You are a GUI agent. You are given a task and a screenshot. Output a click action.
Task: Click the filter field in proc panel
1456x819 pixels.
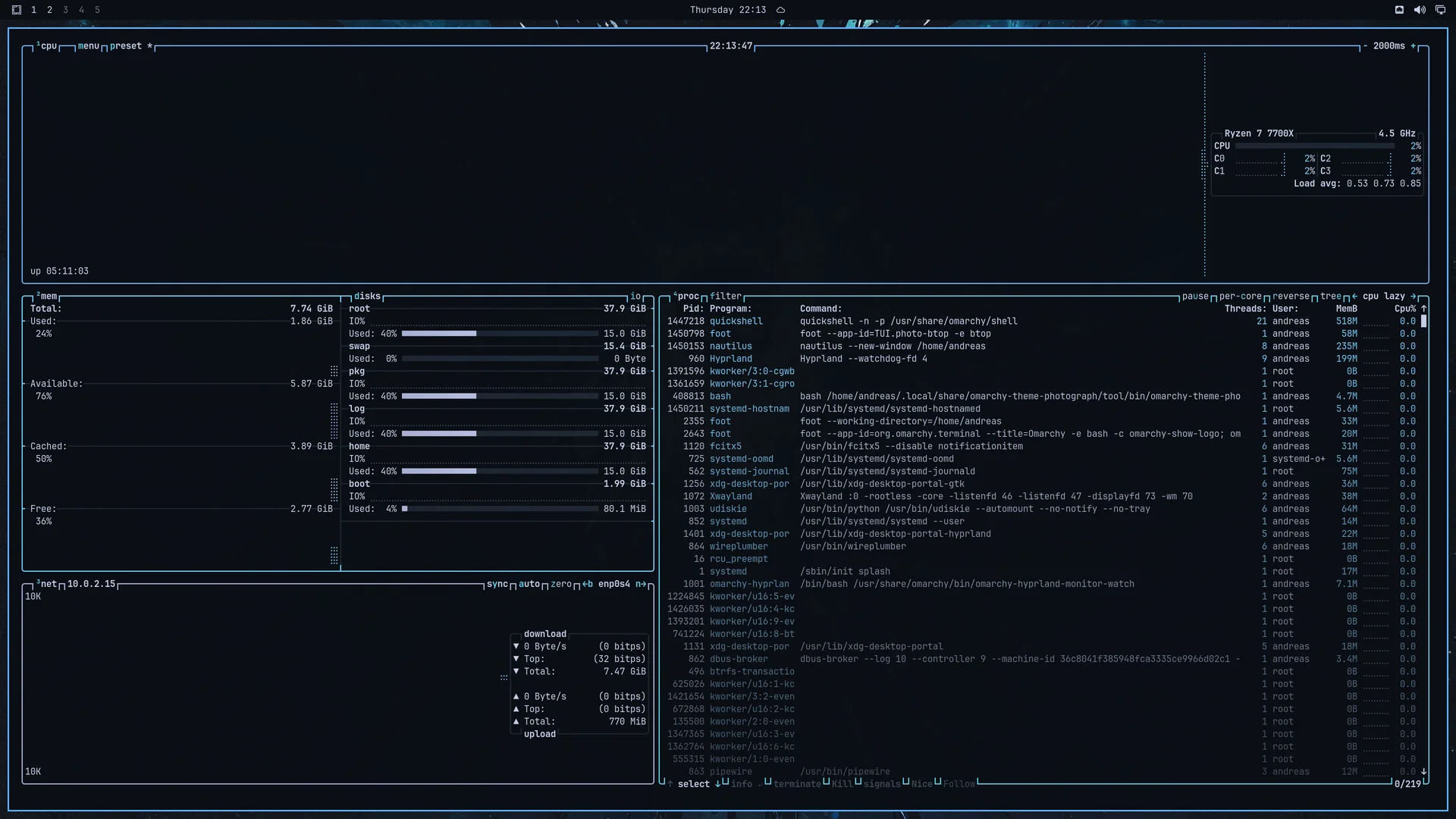[726, 297]
